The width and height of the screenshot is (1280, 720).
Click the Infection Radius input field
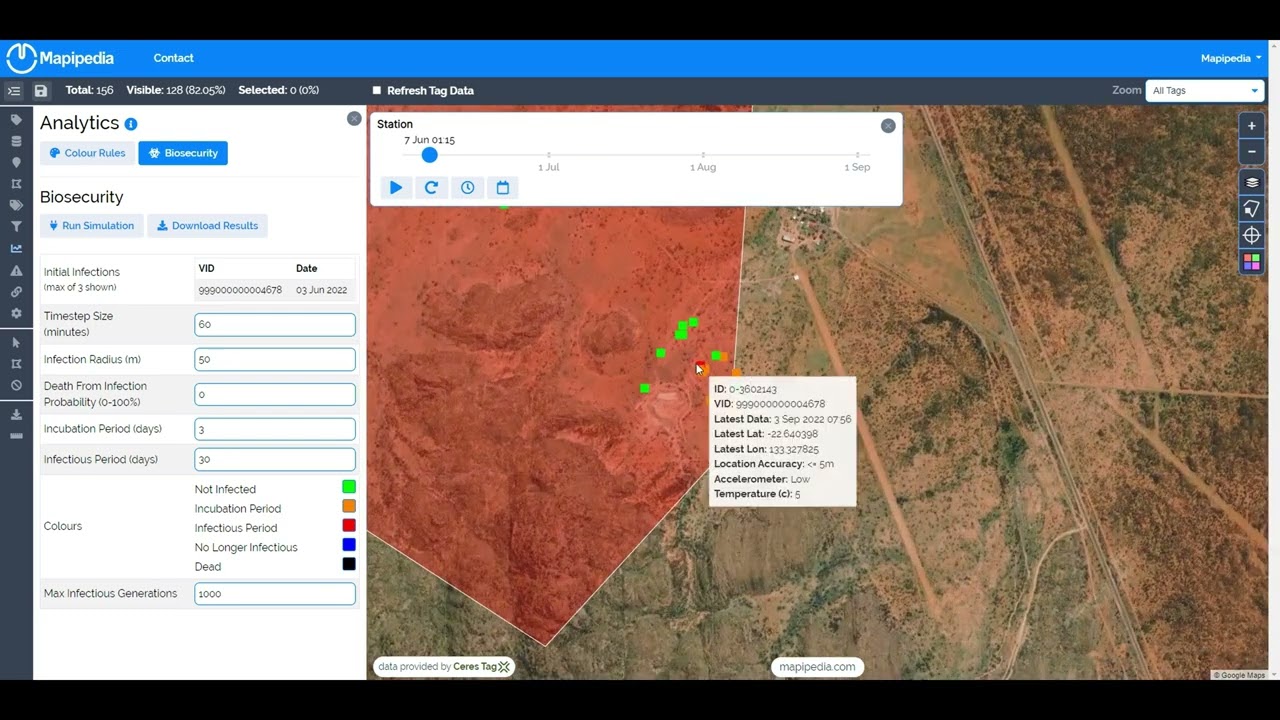275,359
